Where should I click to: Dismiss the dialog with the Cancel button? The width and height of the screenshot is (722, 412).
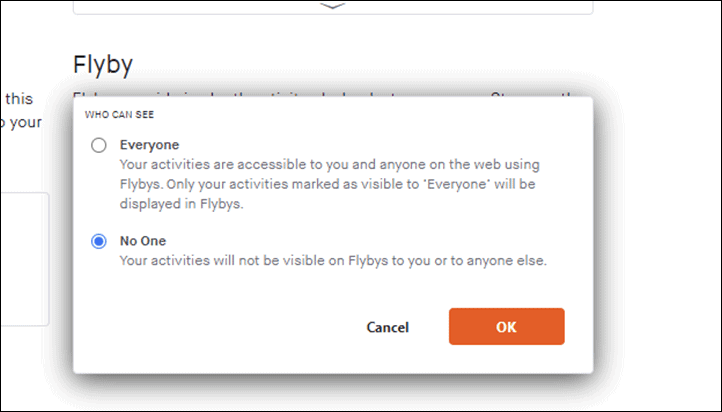point(387,327)
